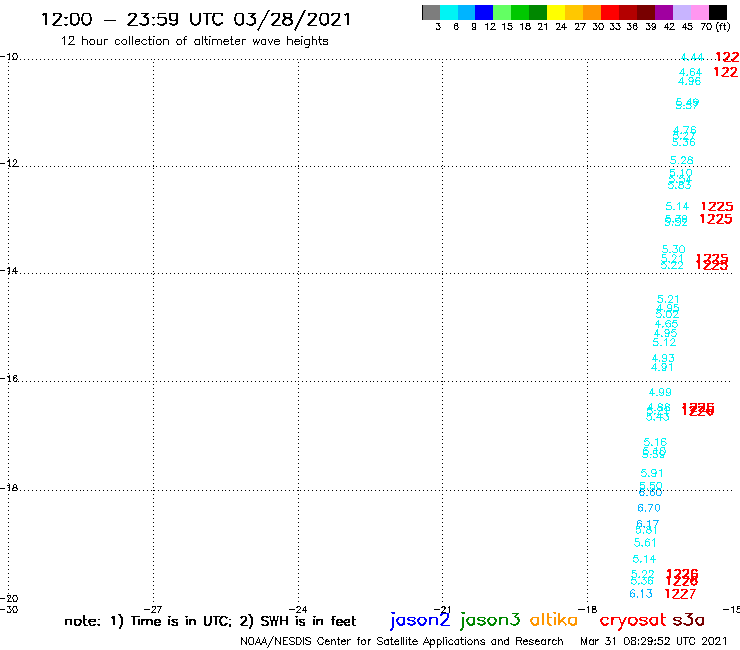740x650 pixels.
Task: Select the wave height value '5.61'
Action: [x=645, y=543]
